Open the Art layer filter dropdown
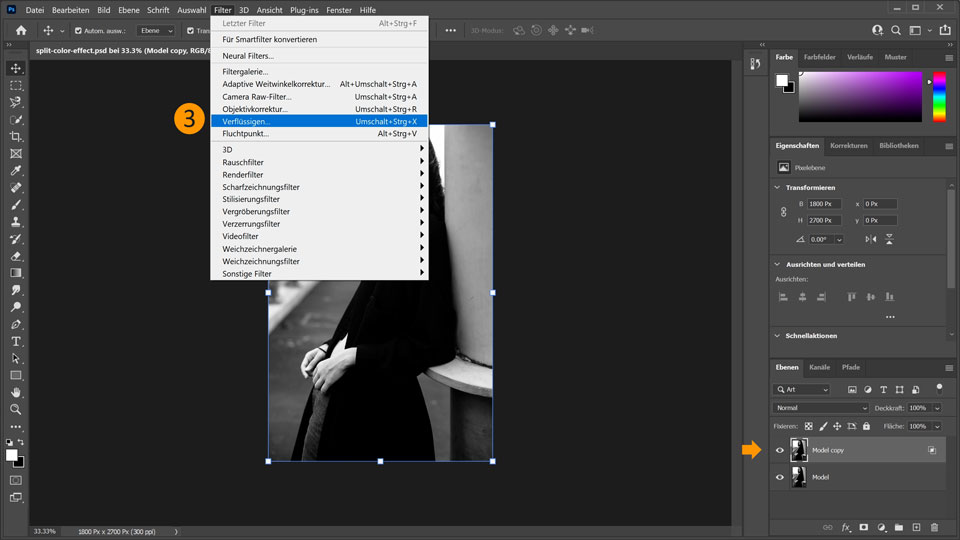The height and width of the screenshot is (540, 960). pyautogui.click(x=801, y=389)
